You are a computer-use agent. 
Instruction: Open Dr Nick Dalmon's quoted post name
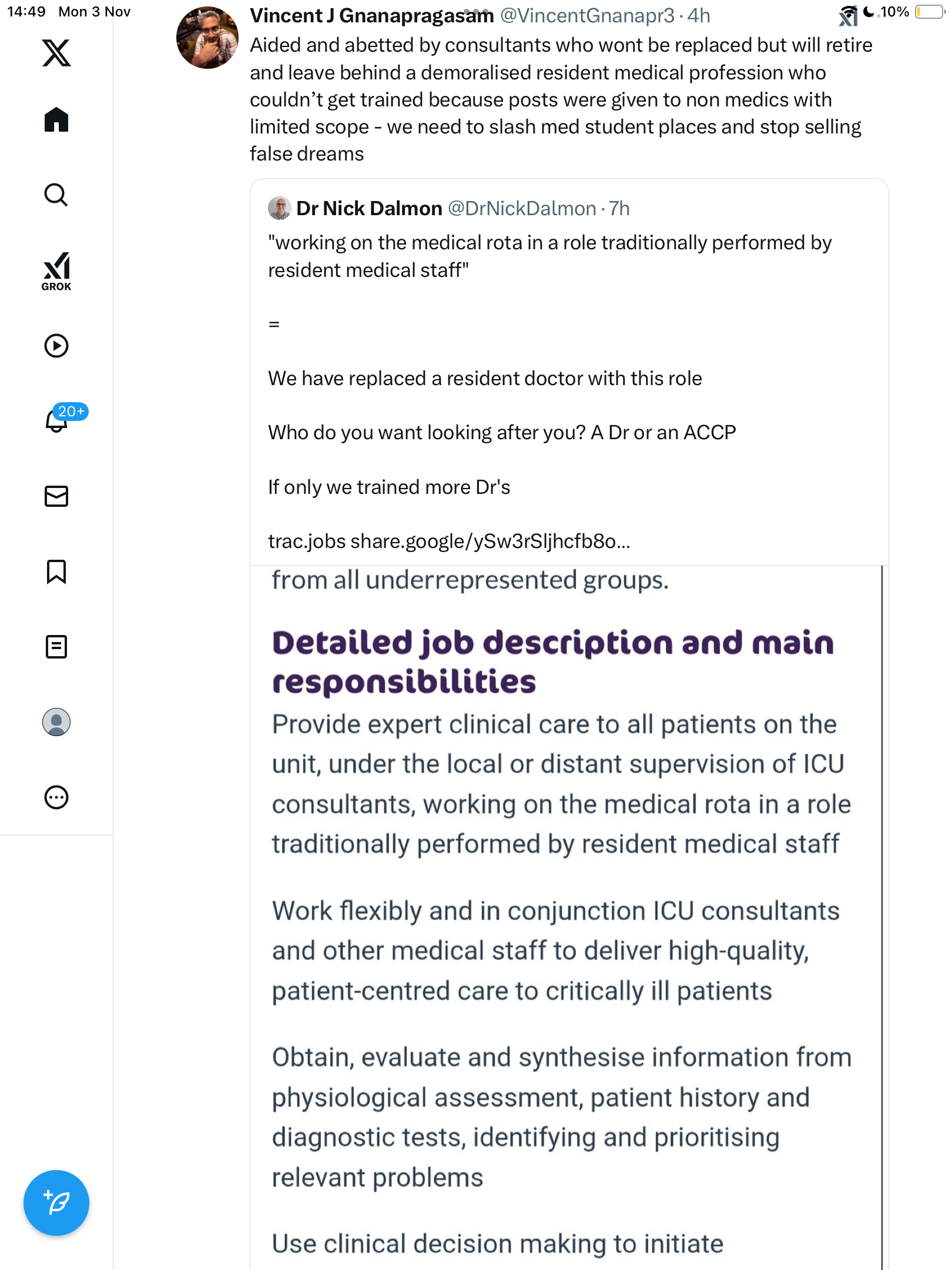click(x=369, y=209)
